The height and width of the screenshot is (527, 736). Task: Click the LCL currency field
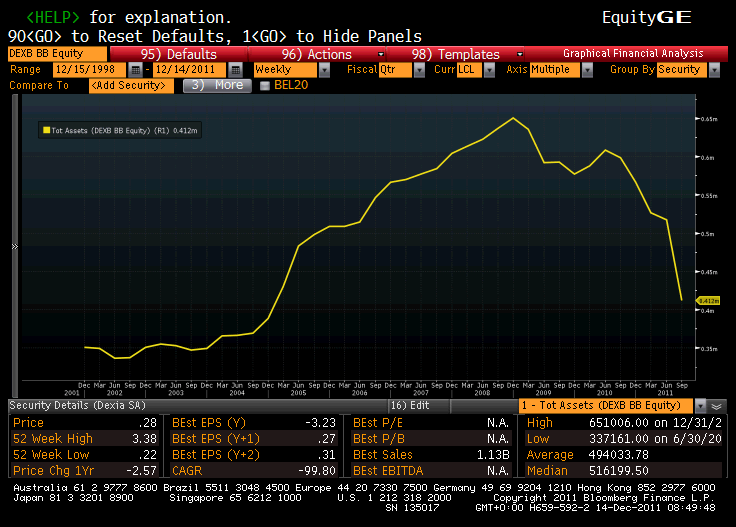469,70
